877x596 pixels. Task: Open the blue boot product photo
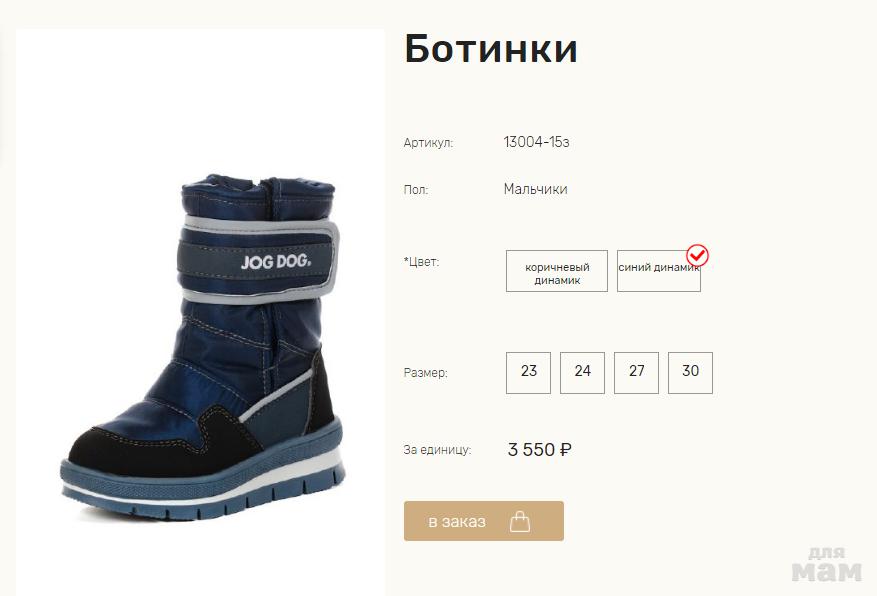pyautogui.click(x=201, y=347)
